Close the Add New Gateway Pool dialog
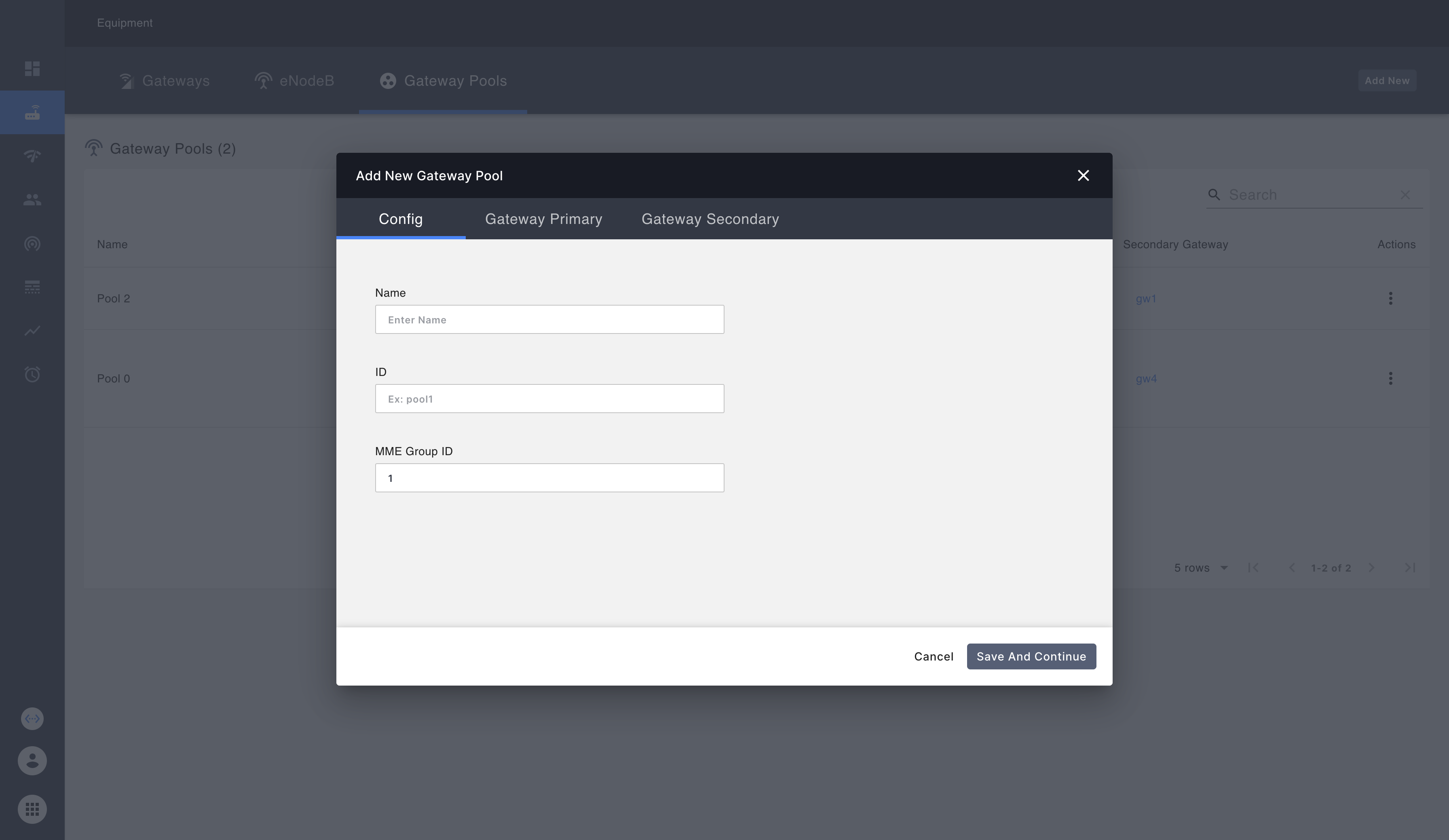Screen dimensions: 1449x840 tap(1083, 175)
